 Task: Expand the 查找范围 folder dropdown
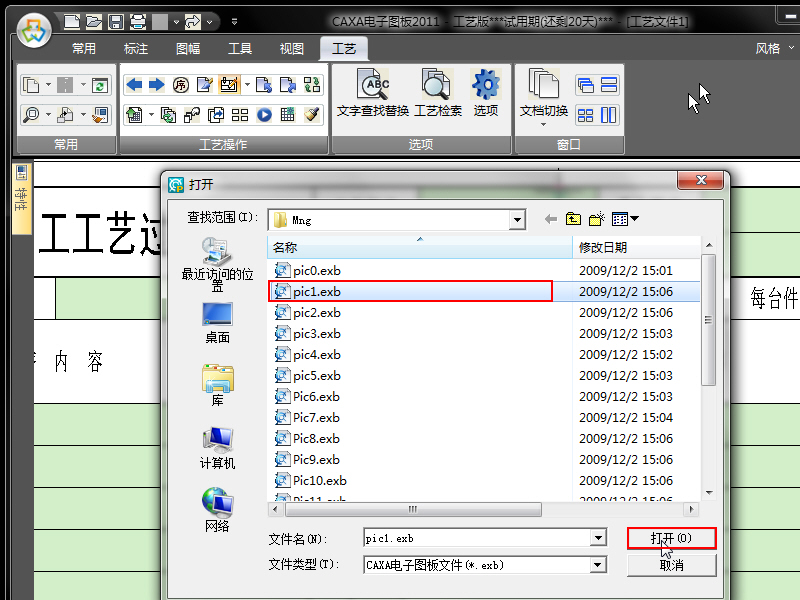pos(517,219)
